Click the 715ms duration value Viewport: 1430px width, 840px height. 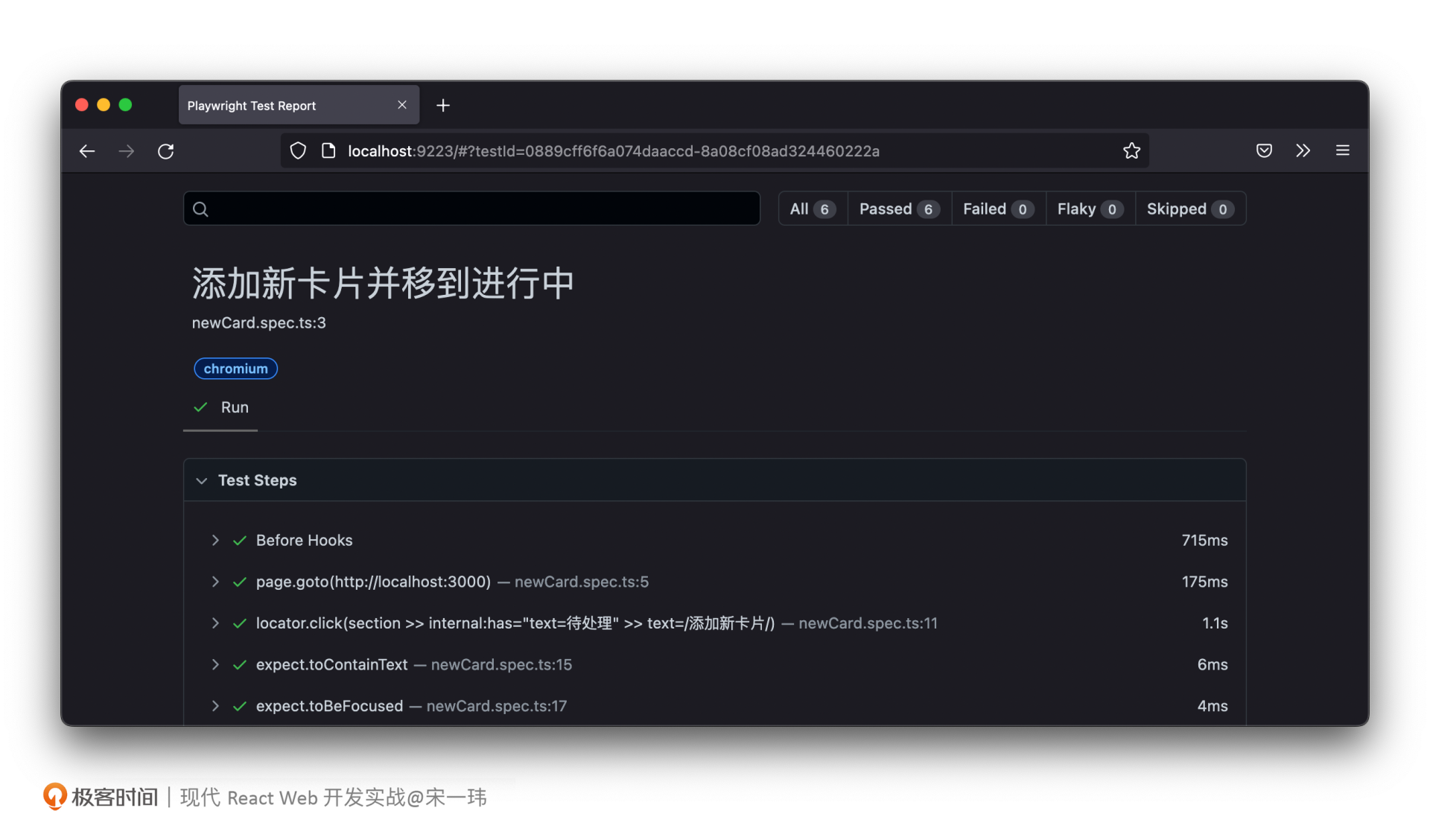coord(1204,541)
